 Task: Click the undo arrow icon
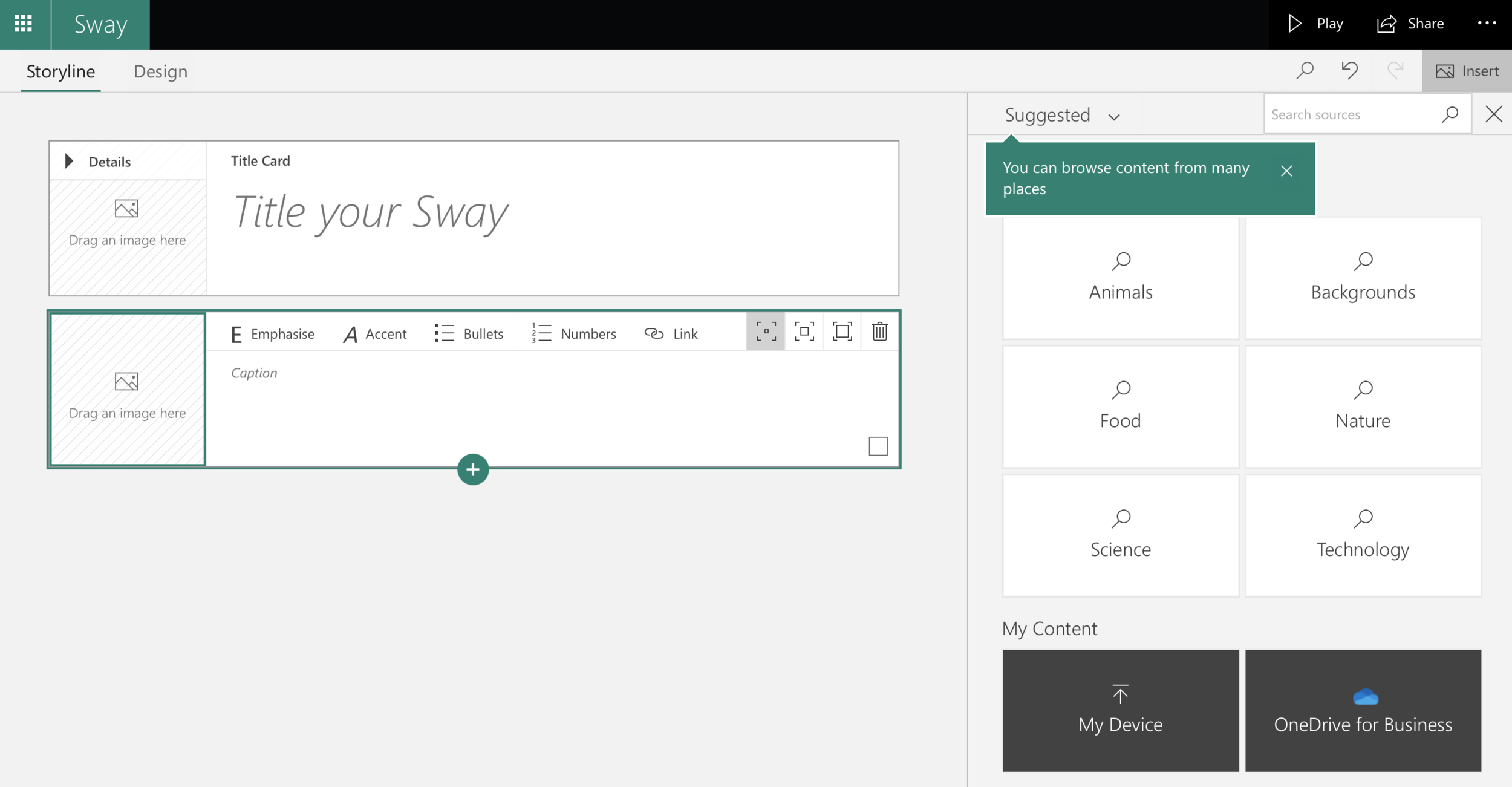[1349, 71]
